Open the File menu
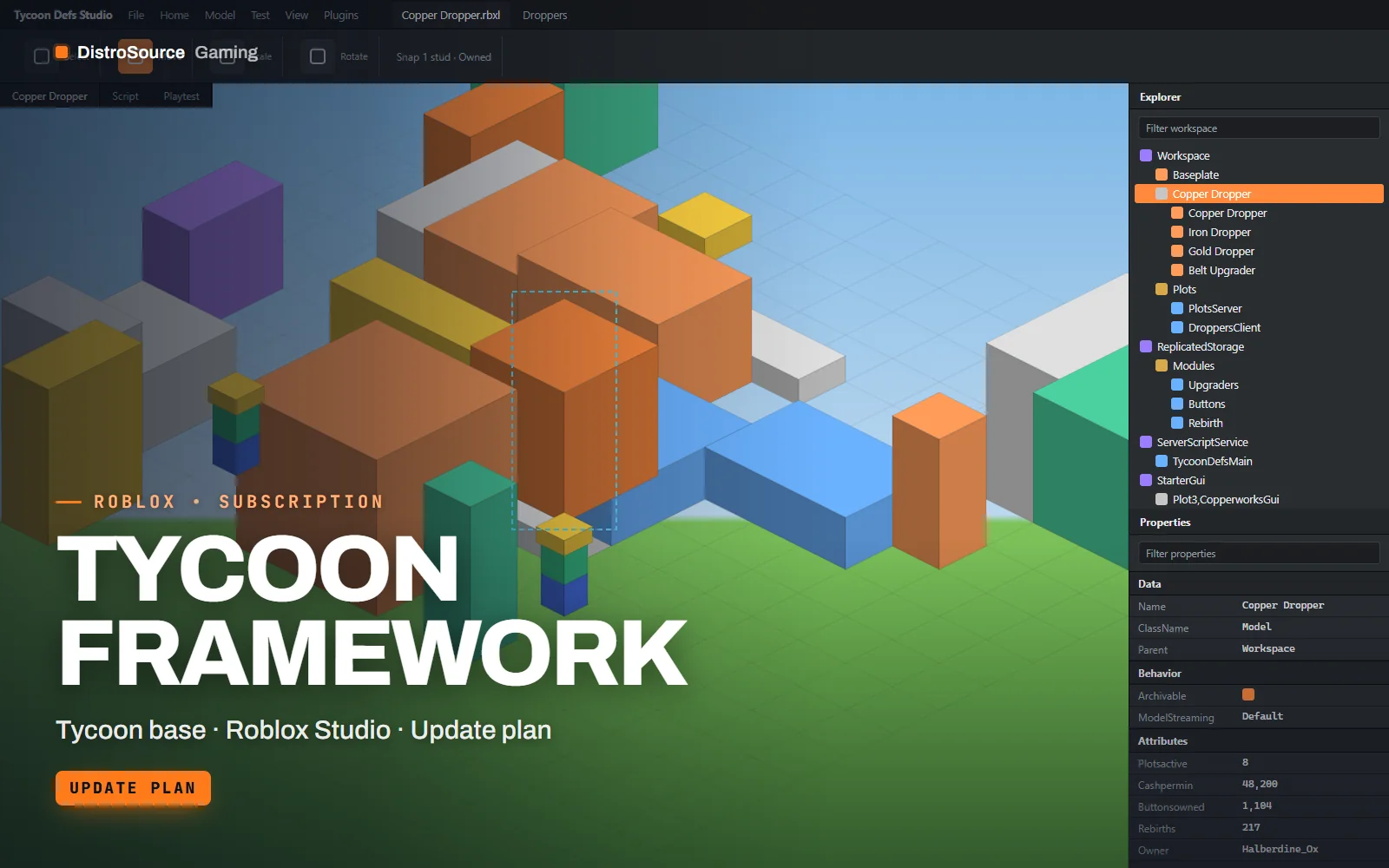 pos(136,15)
